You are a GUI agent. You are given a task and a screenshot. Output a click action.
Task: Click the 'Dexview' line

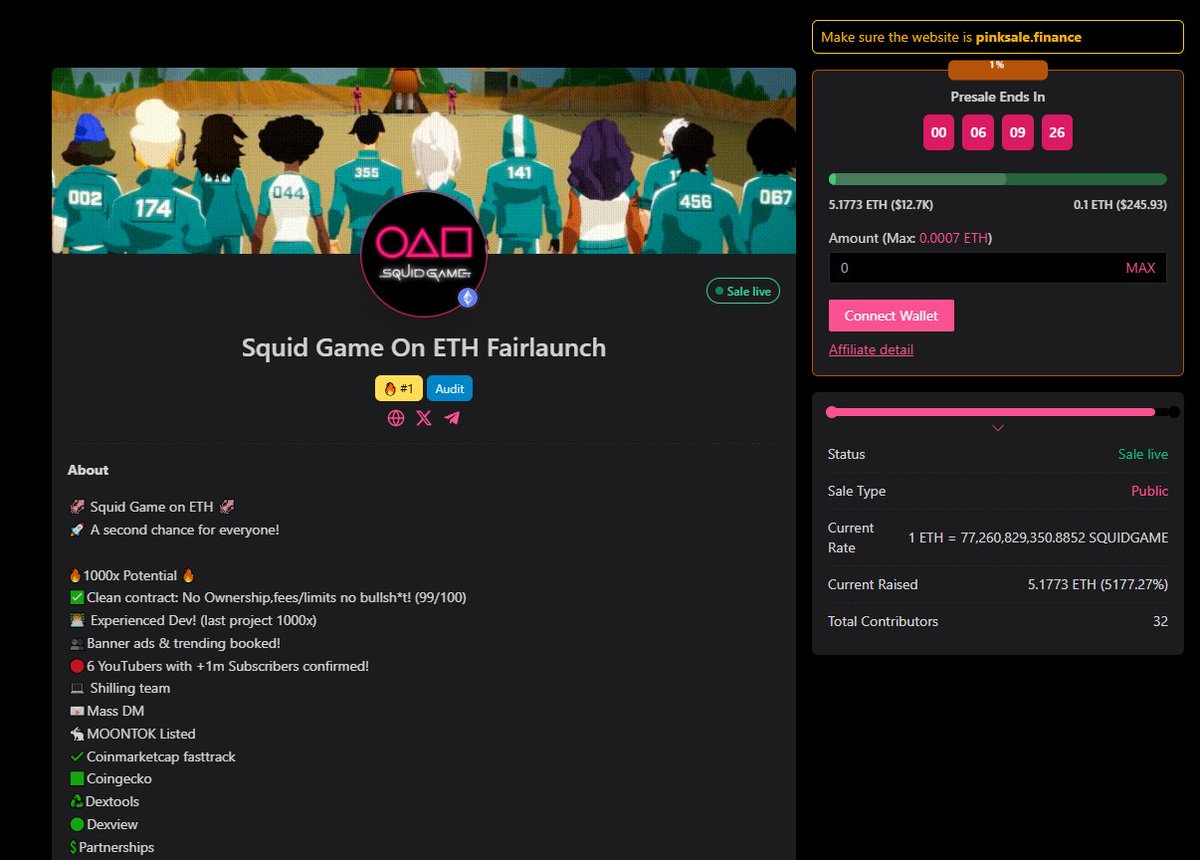tap(103, 825)
